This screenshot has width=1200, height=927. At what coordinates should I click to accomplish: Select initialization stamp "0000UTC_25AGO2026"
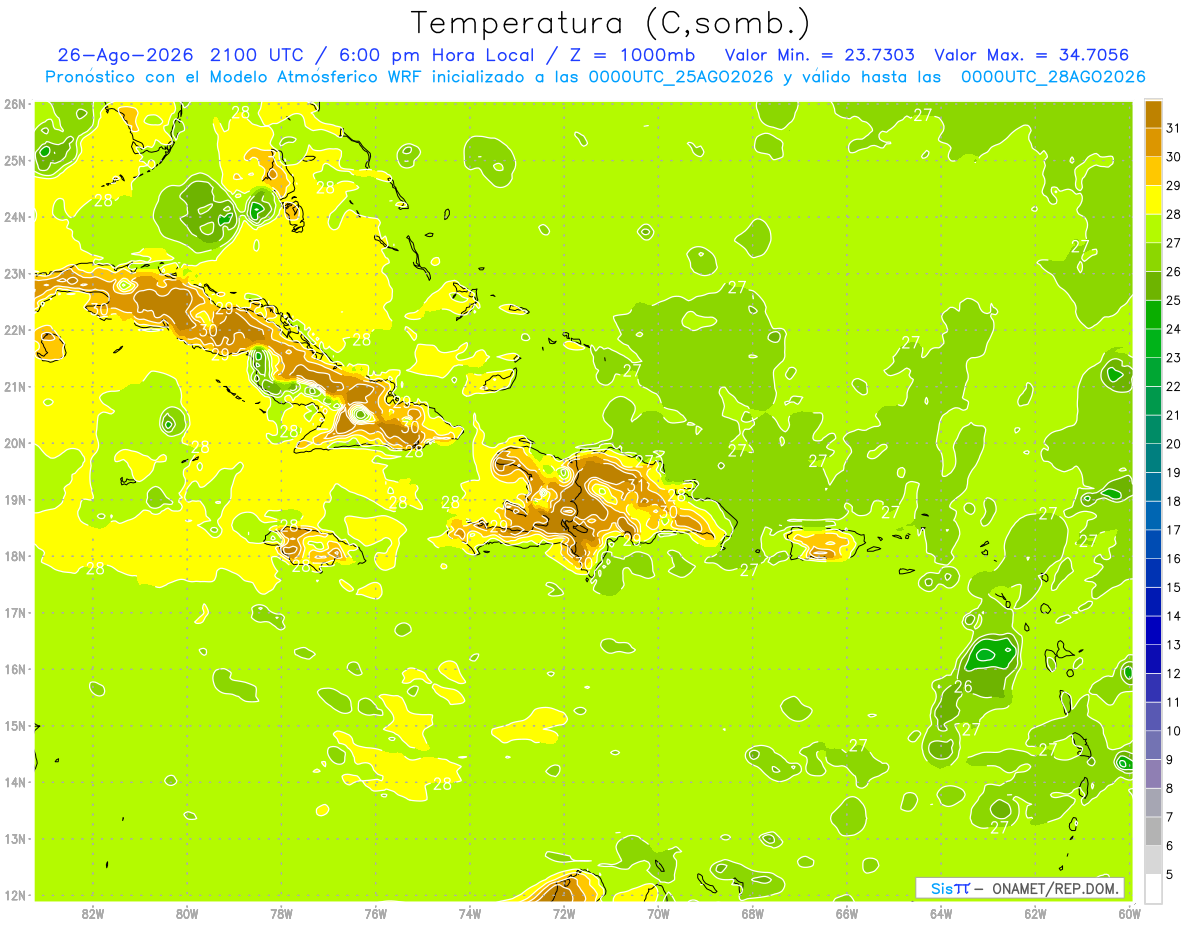680,77
